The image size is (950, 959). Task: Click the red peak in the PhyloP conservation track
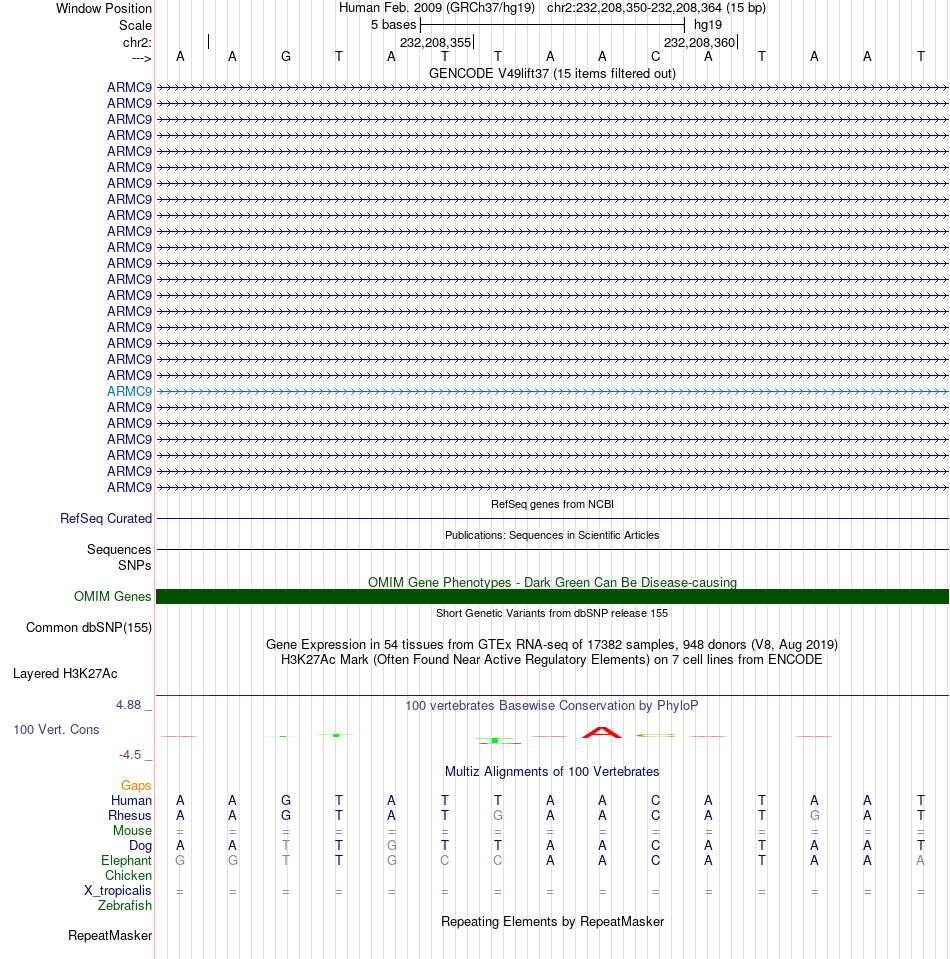[602, 733]
